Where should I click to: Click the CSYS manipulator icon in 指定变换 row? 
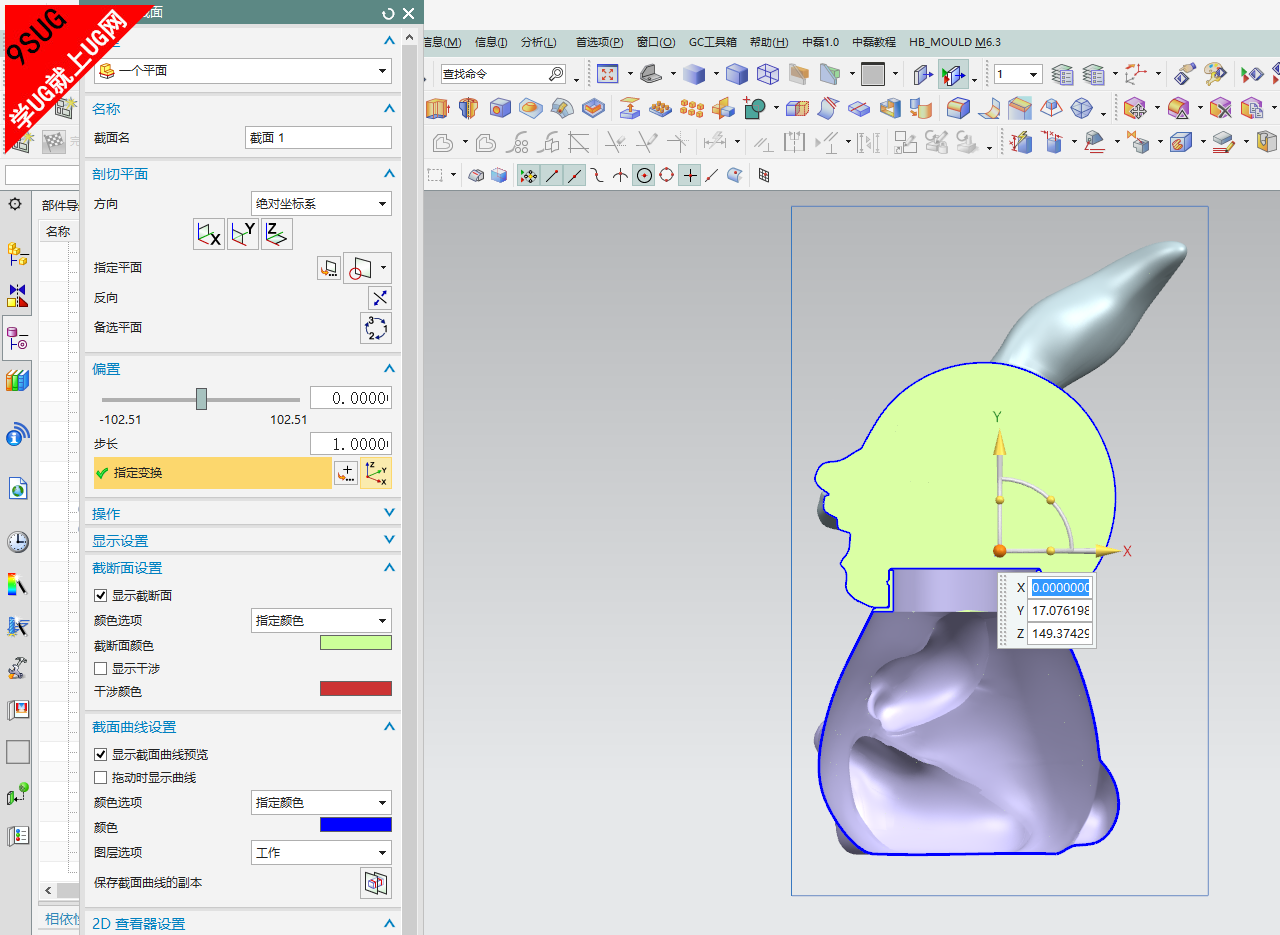(376, 473)
